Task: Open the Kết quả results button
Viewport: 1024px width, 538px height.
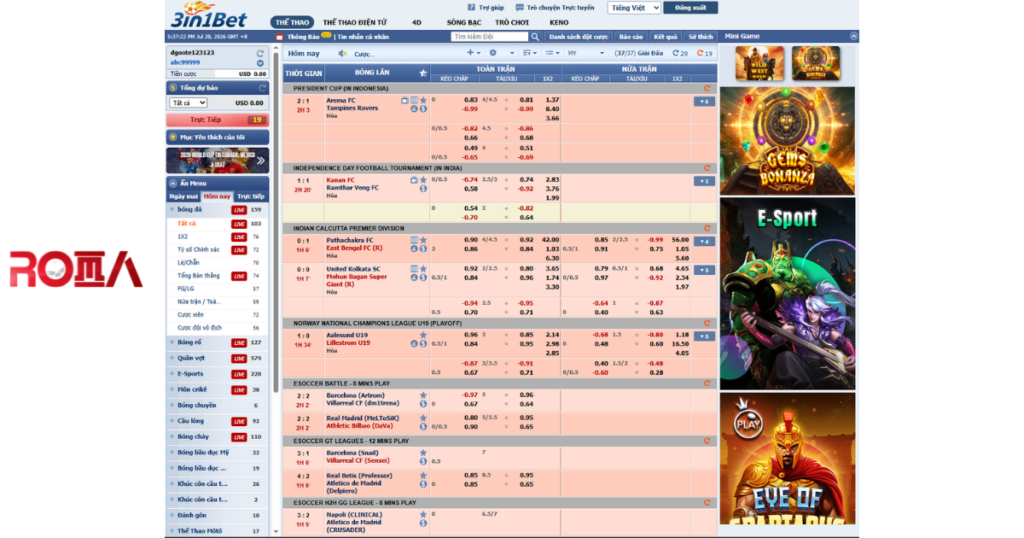Action: [x=665, y=37]
